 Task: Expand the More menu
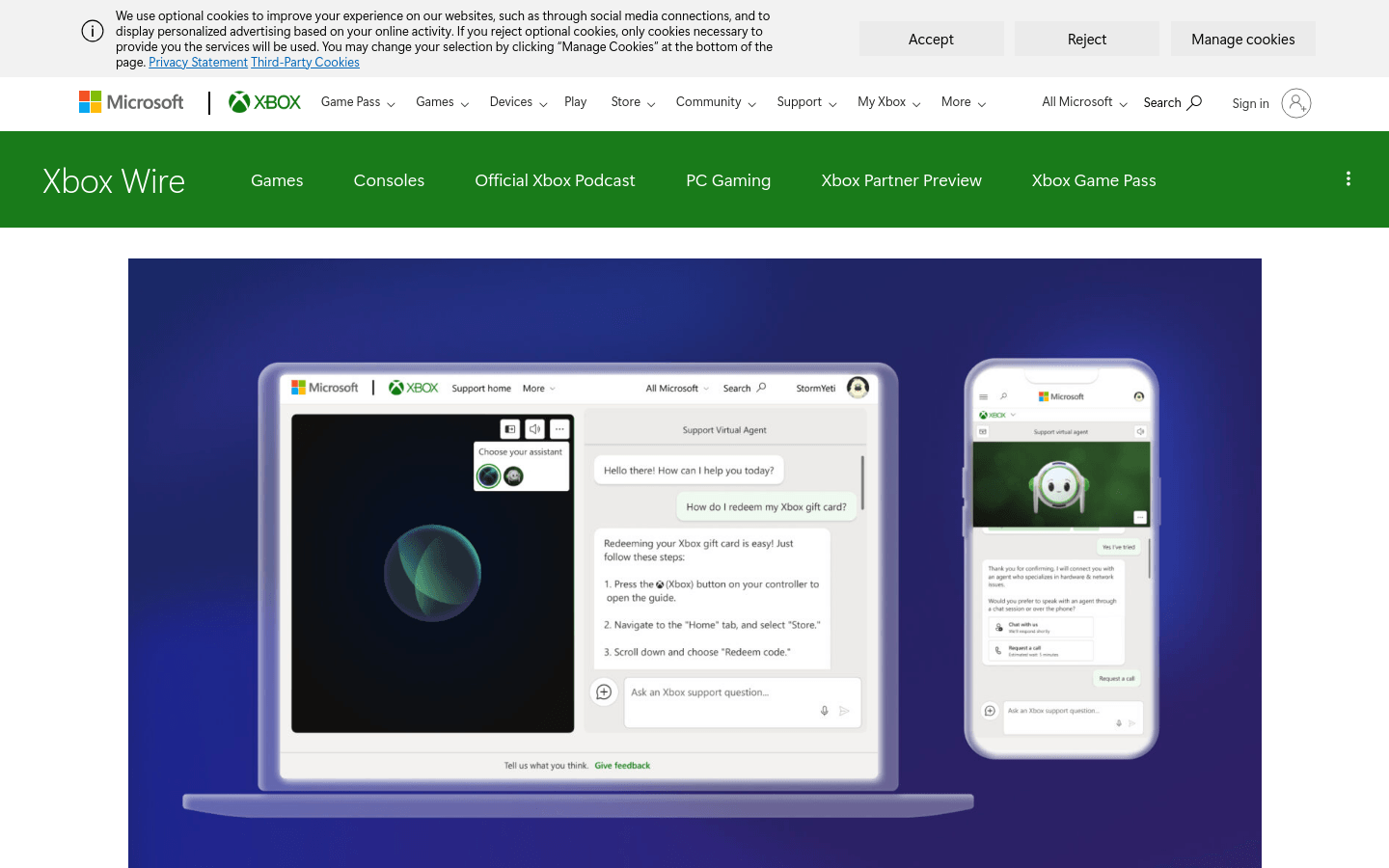click(x=964, y=102)
